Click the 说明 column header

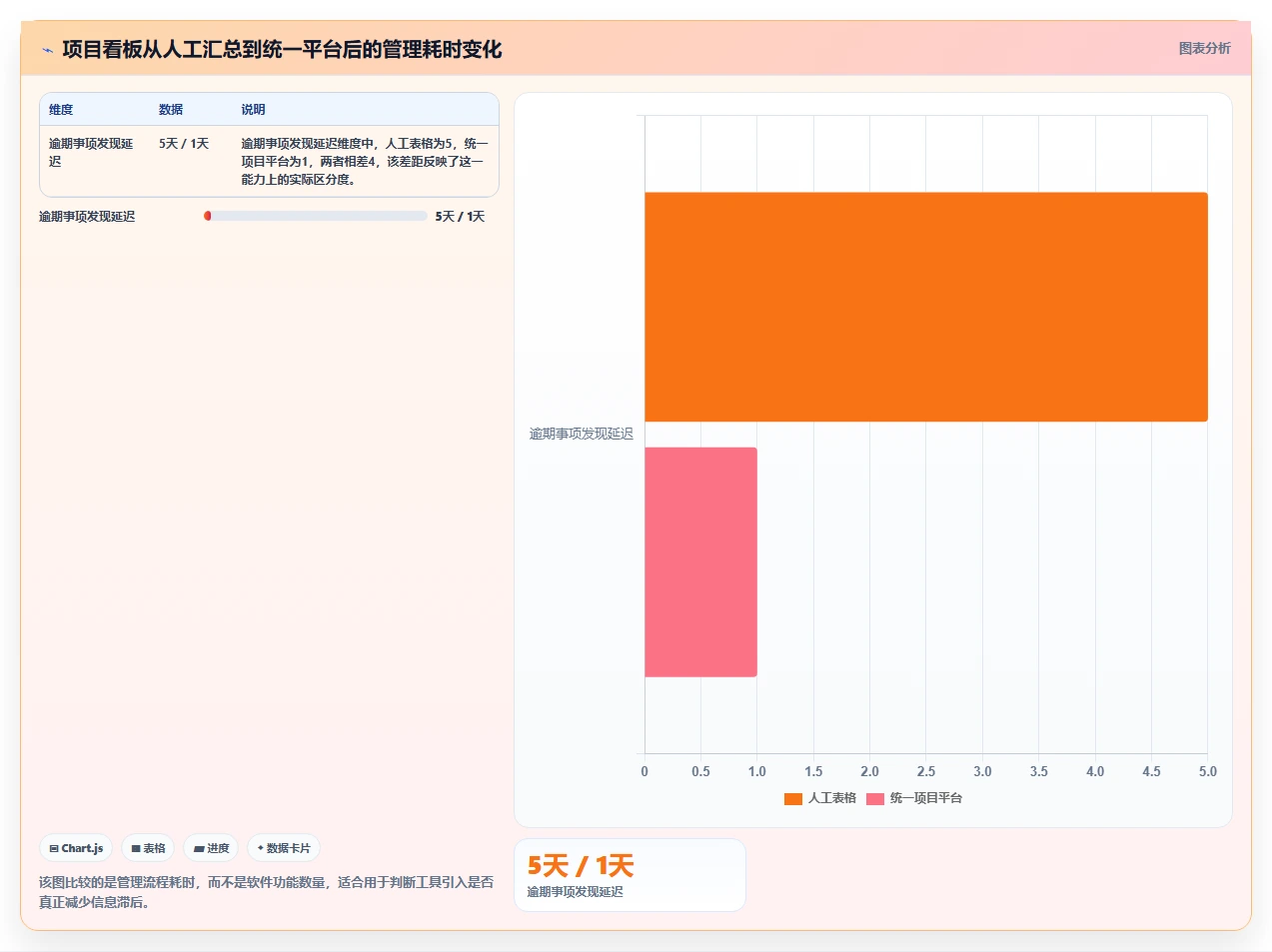coord(253,110)
